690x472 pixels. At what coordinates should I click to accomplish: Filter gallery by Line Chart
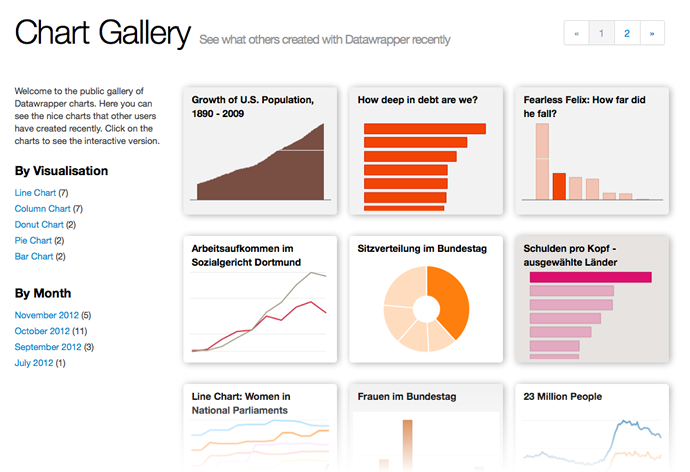click(x=35, y=192)
